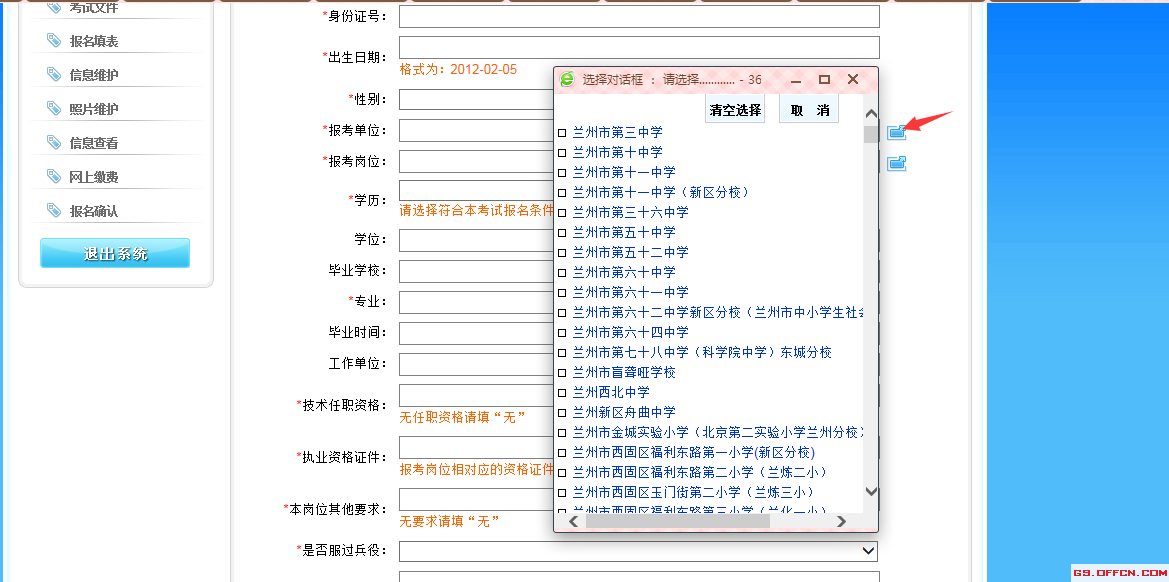Select the checkbox for 兰州西北中学
The height and width of the screenshot is (582, 1169).
(x=562, y=393)
